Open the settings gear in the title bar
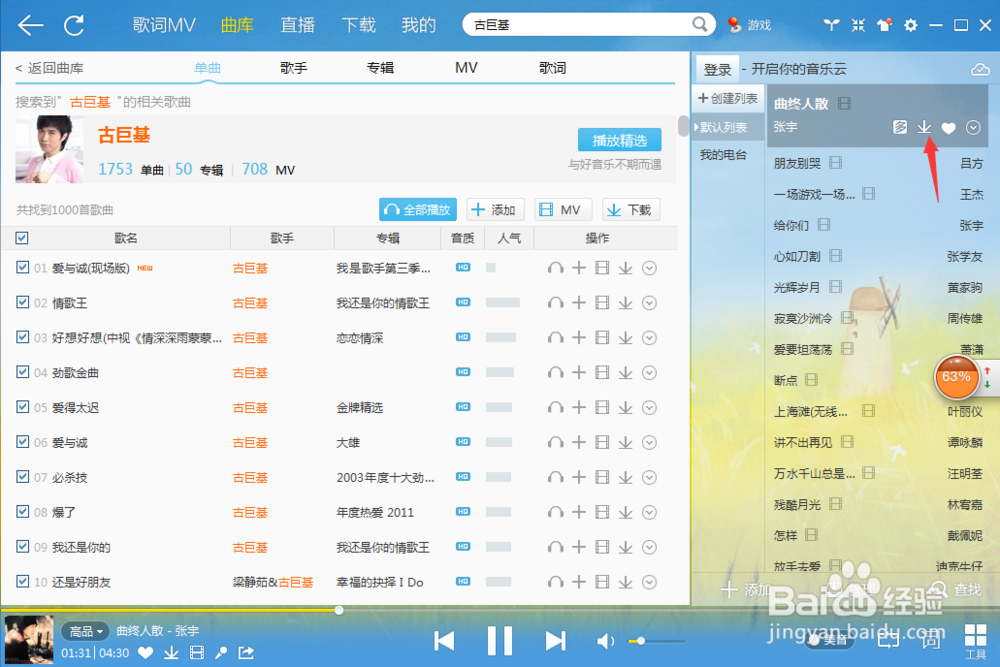The image size is (1000, 667). pyautogui.click(x=911, y=25)
